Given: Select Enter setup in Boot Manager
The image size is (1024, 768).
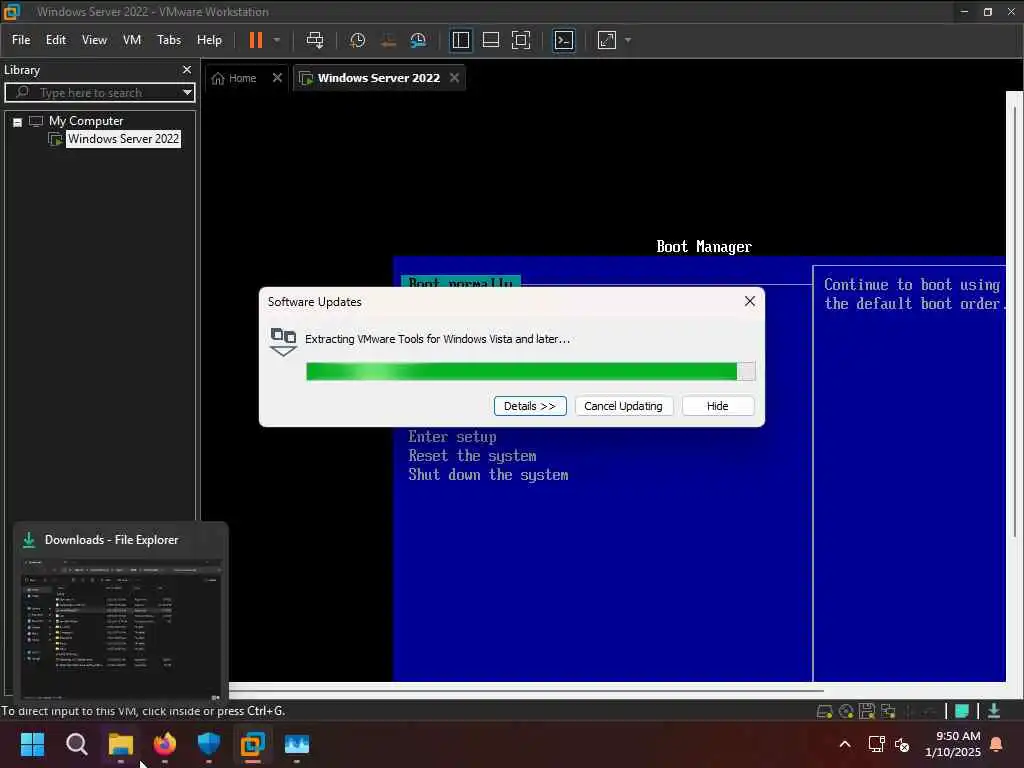Looking at the screenshot, I should 452,437.
